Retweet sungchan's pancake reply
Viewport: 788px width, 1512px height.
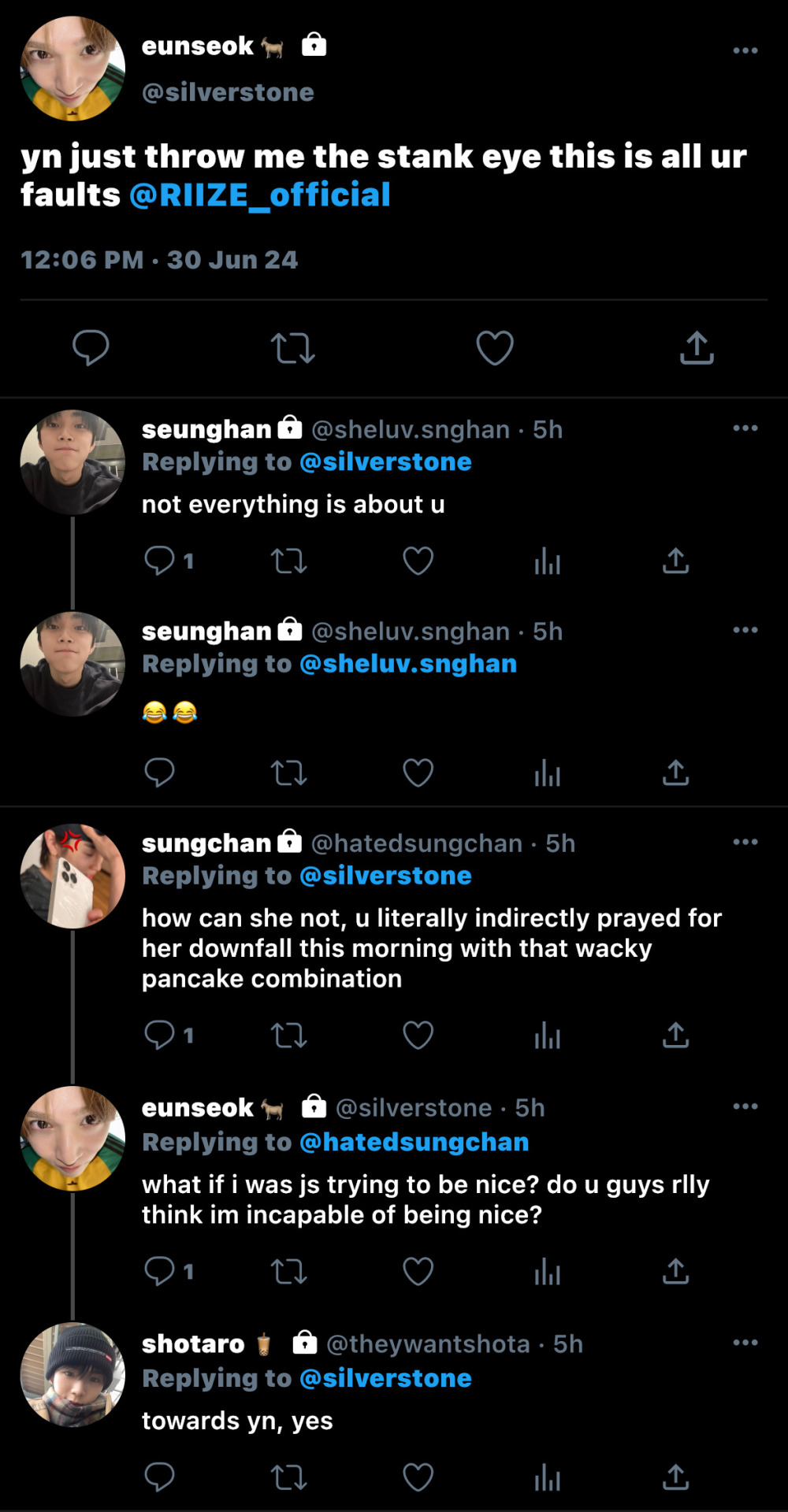point(288,1035)
